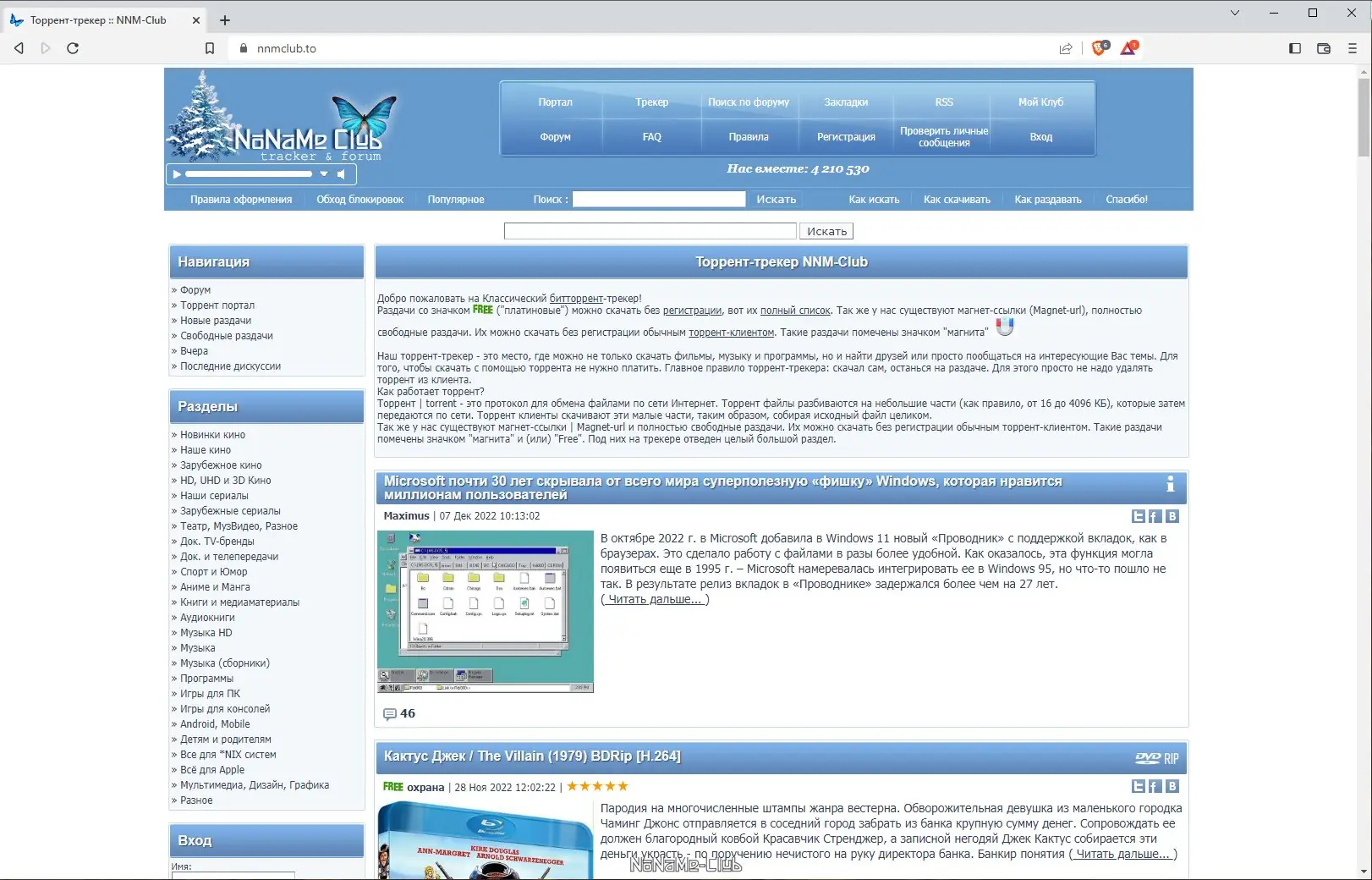
Task: Open the Спасибо! link
Action: [1127, 200]
